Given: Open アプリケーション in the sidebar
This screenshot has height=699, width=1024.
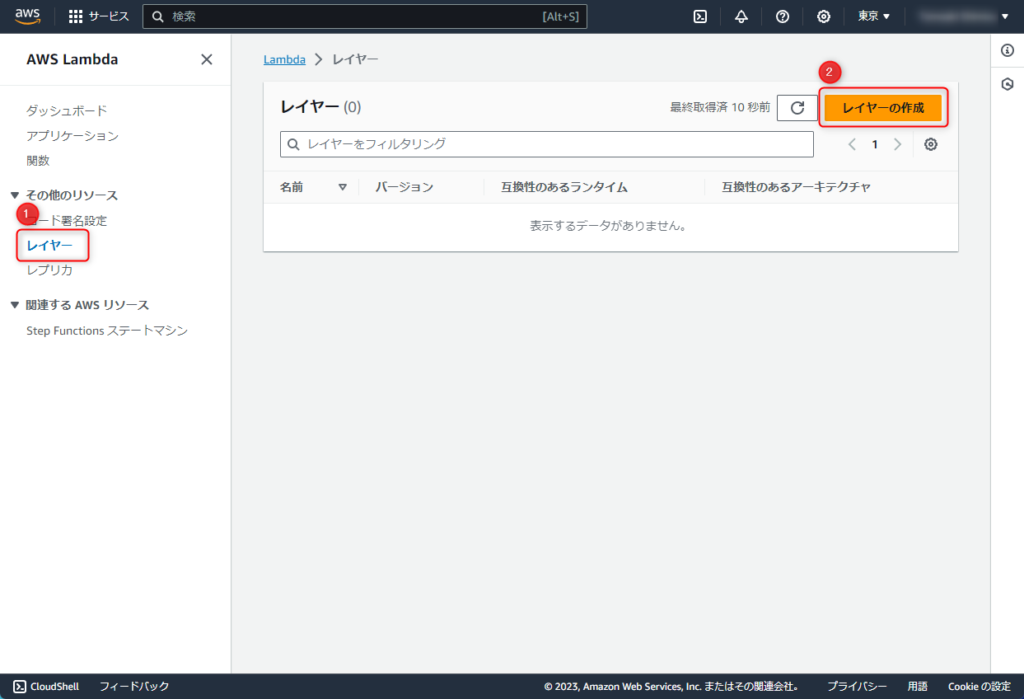Looking at the screenshot, I should pyautogui.click(x=72, y=136).
